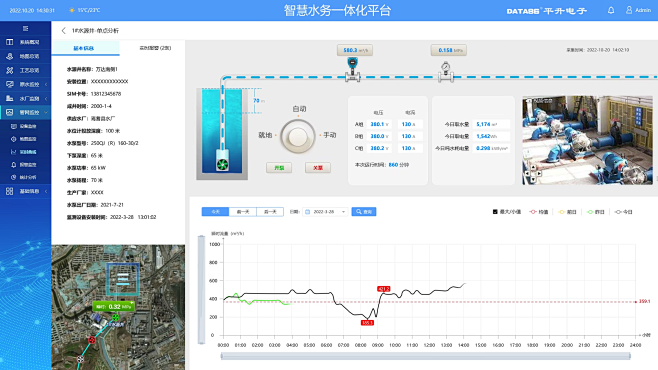Click the red 421.2 max marker on chart
This screenshot has height=370, width=658.
click(x=384, y=289)
